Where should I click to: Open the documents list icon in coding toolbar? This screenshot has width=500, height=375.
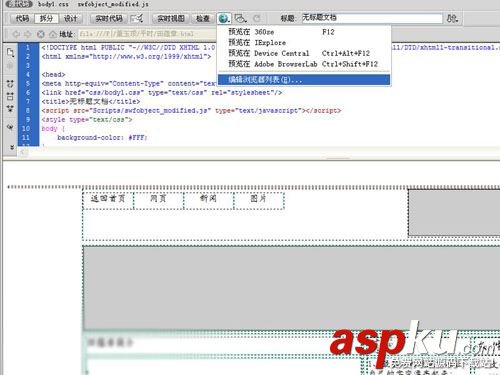(10, 52)
